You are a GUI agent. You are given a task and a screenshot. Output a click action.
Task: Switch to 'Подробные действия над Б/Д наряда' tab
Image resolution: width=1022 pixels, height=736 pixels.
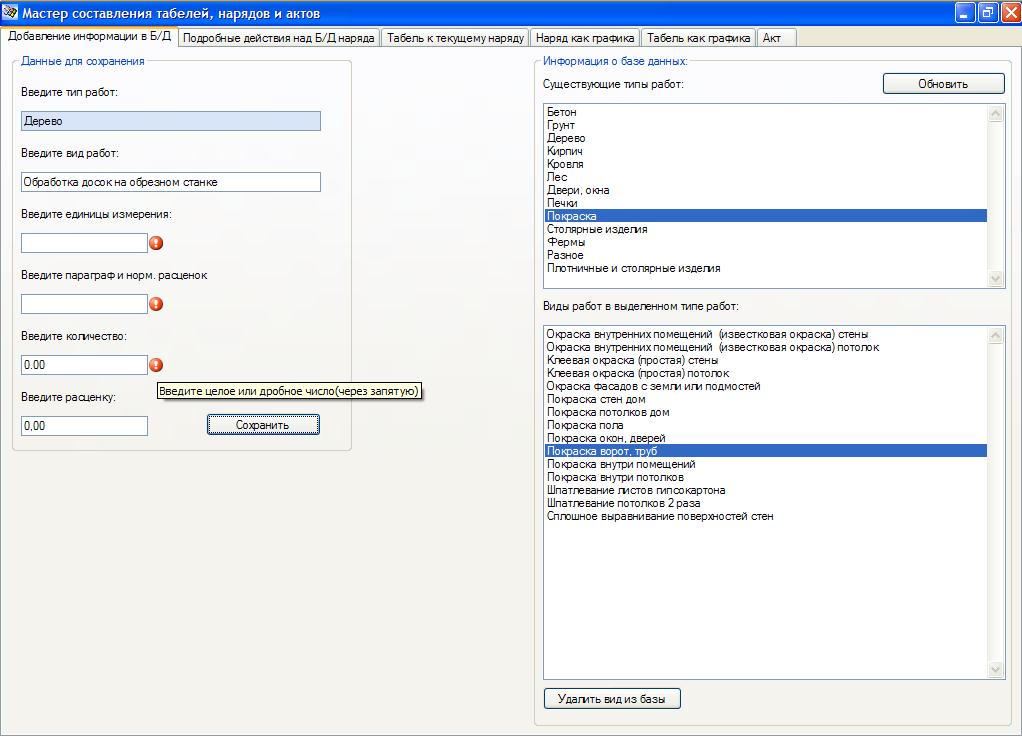click(278, 38)
